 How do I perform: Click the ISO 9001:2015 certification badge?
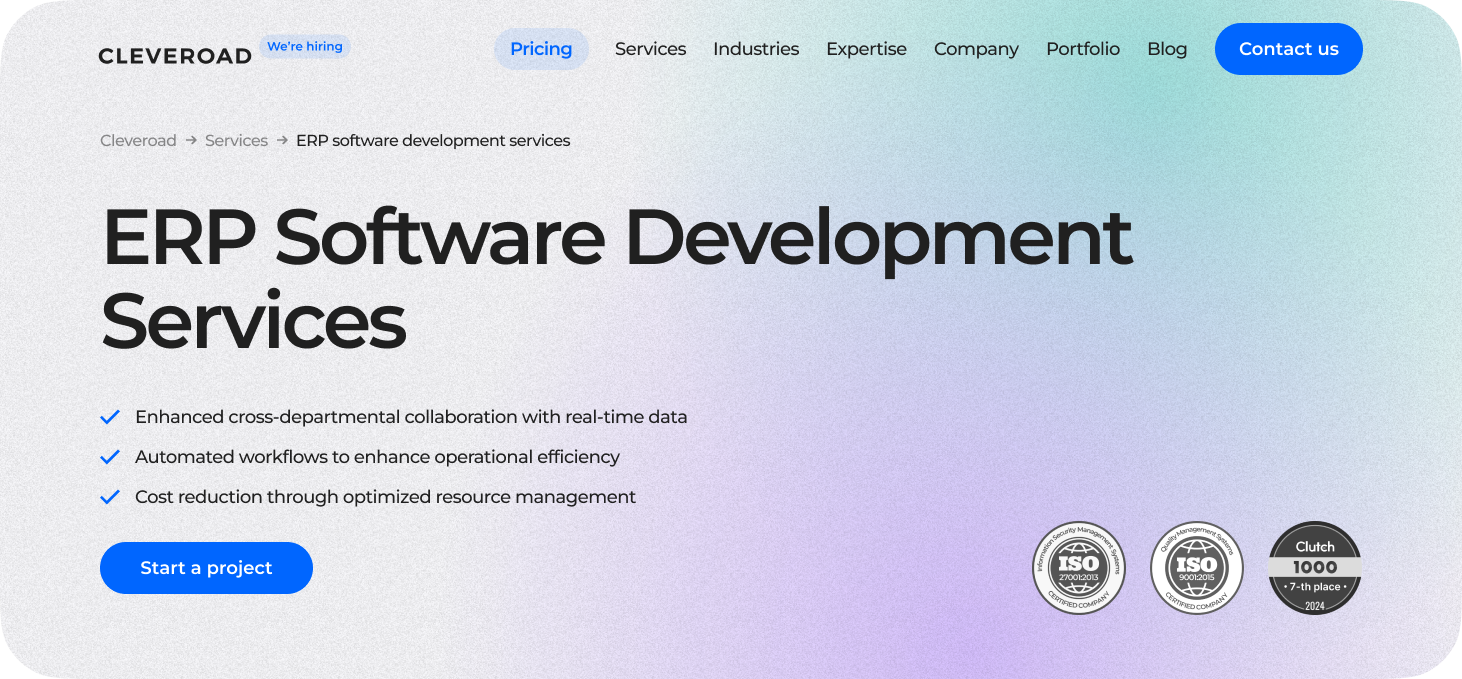1196,567
